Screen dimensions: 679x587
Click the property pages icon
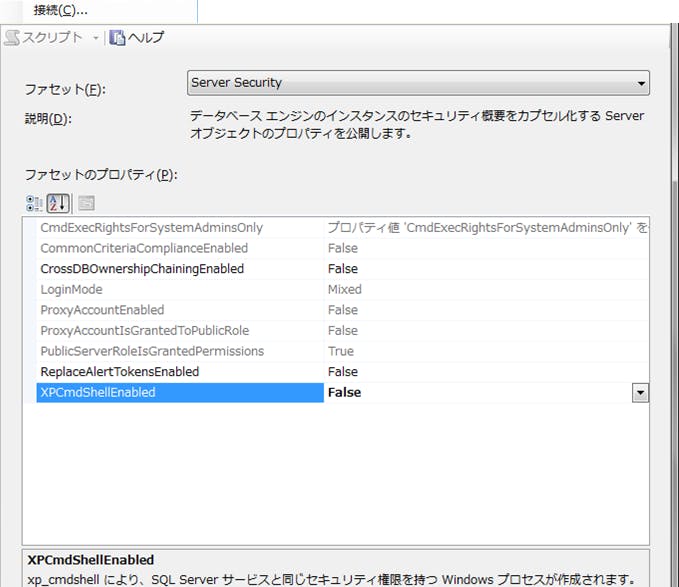pyautogui.click(x=86, y=203)
